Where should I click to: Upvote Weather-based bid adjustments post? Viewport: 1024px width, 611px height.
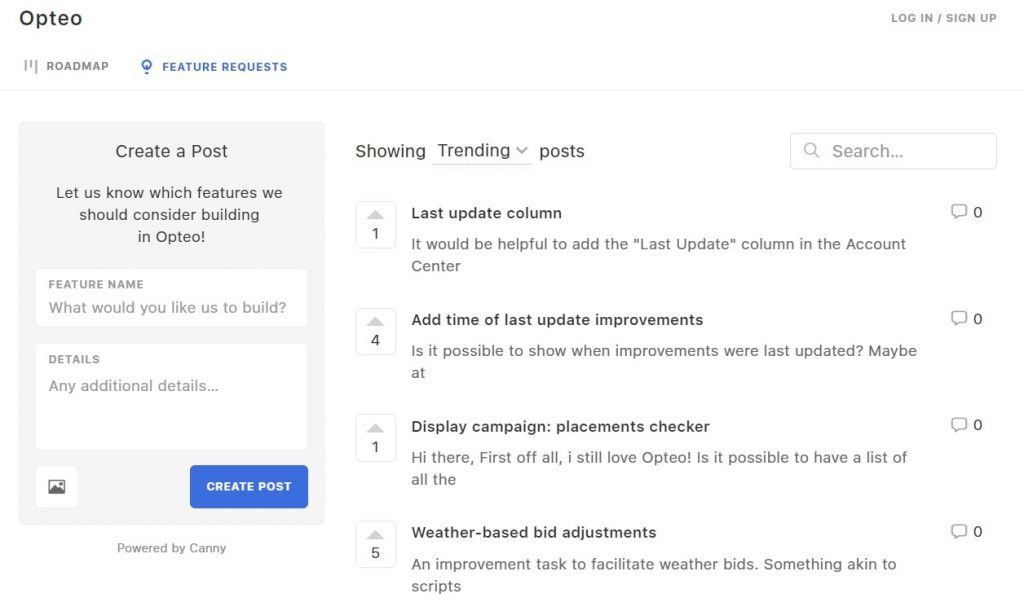376,544
